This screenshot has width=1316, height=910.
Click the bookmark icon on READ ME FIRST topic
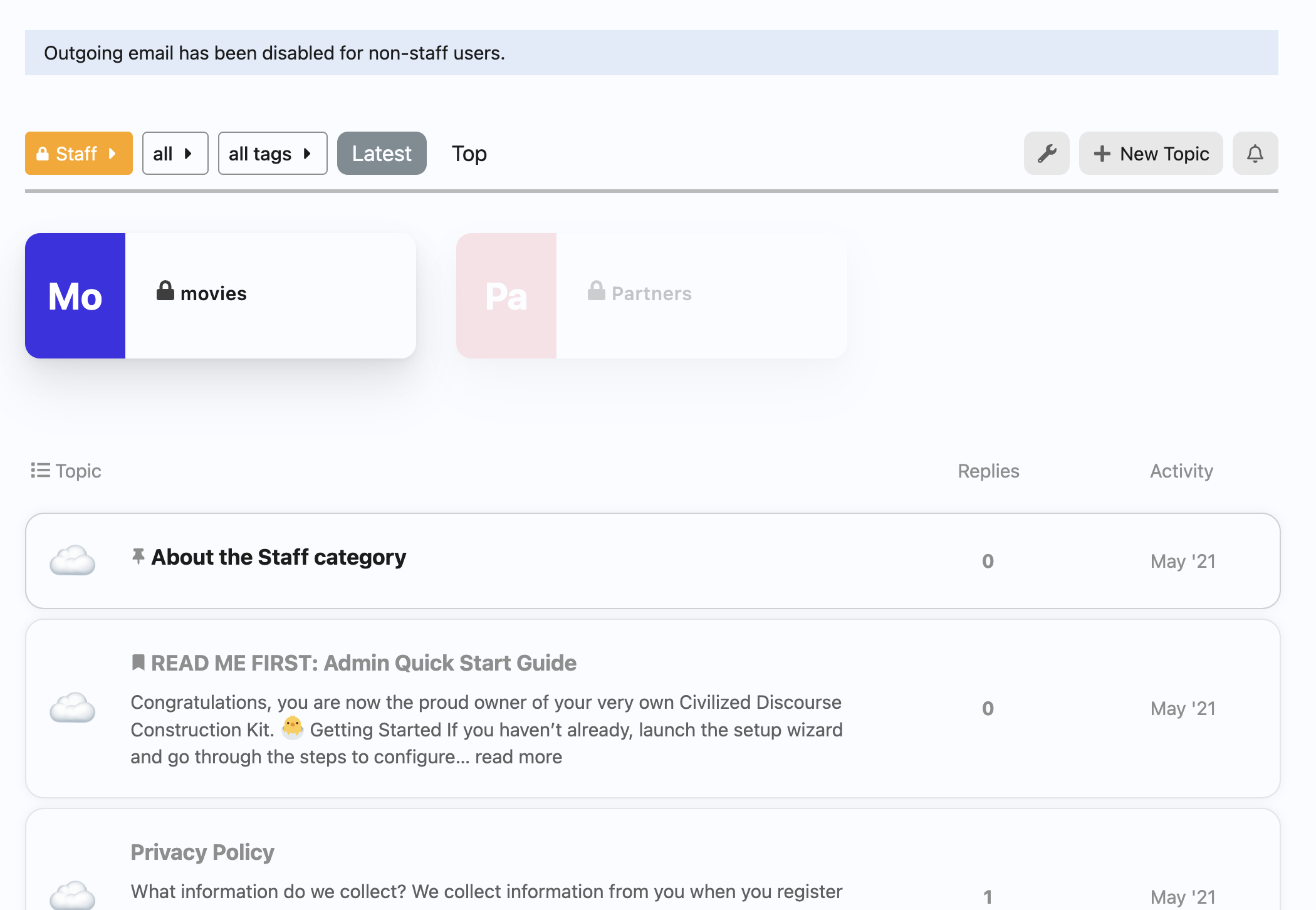[138, 662]
